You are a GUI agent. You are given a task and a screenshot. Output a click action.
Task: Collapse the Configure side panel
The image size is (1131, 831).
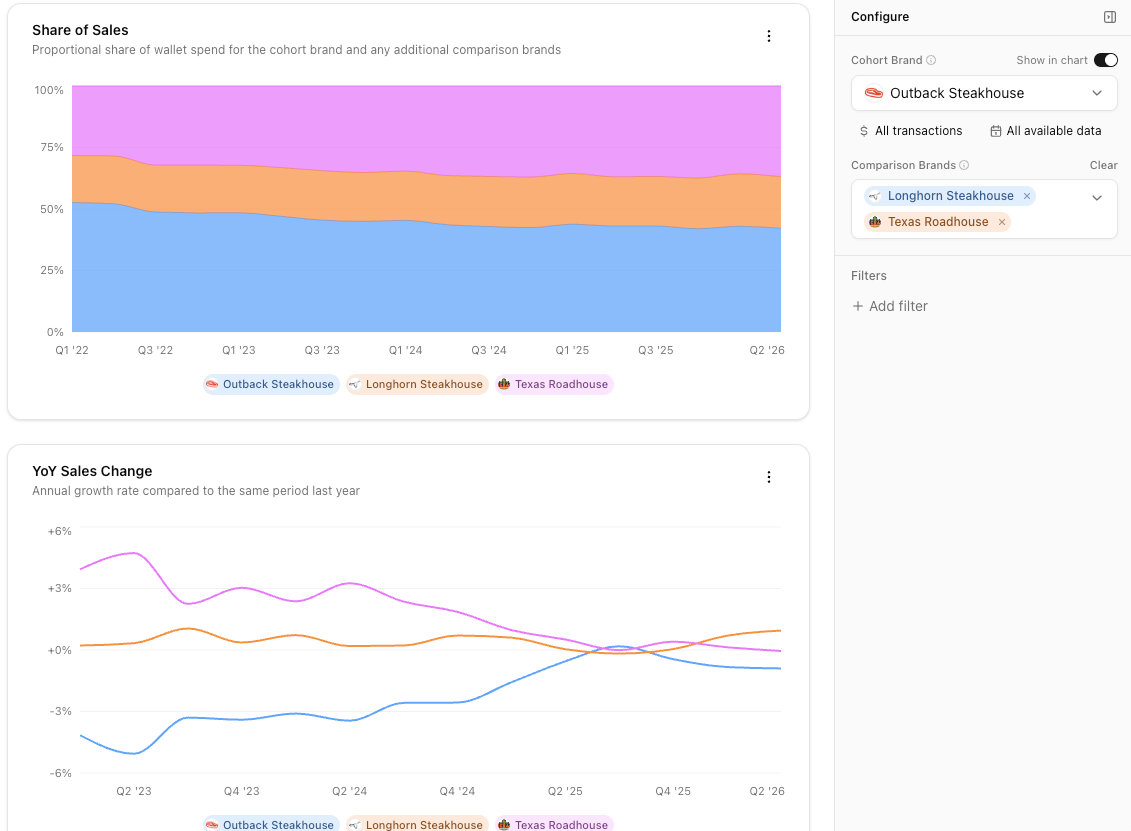tap(1110, 17)
